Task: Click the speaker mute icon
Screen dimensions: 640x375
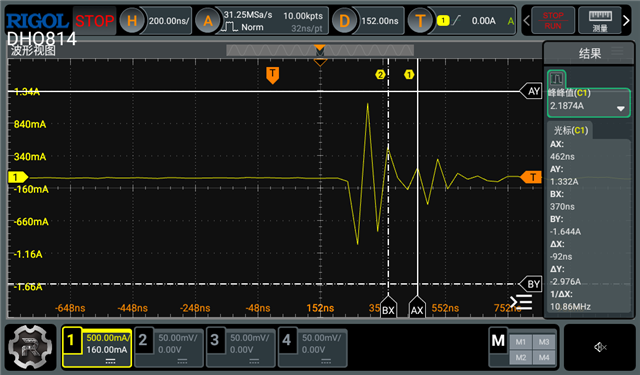Action: coord(600,347)
